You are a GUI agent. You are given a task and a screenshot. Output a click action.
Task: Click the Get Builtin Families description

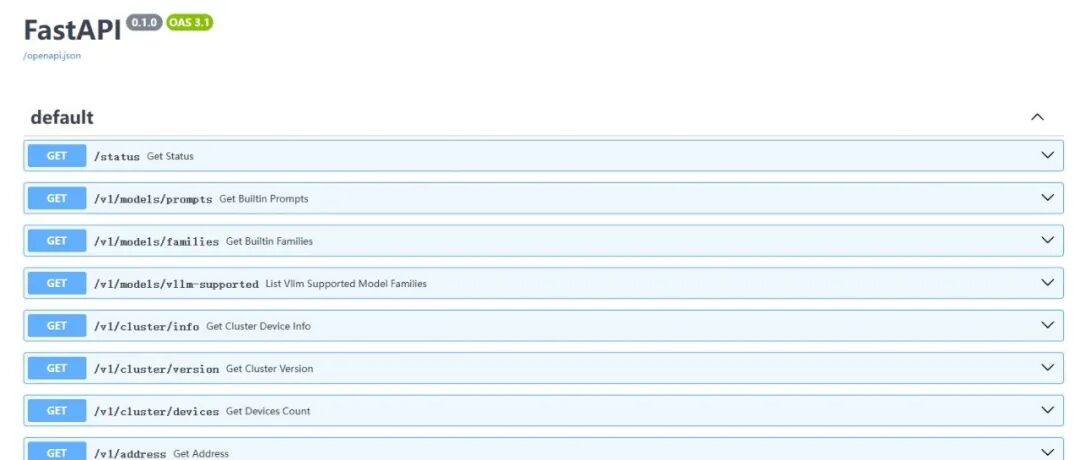(269, 241)
